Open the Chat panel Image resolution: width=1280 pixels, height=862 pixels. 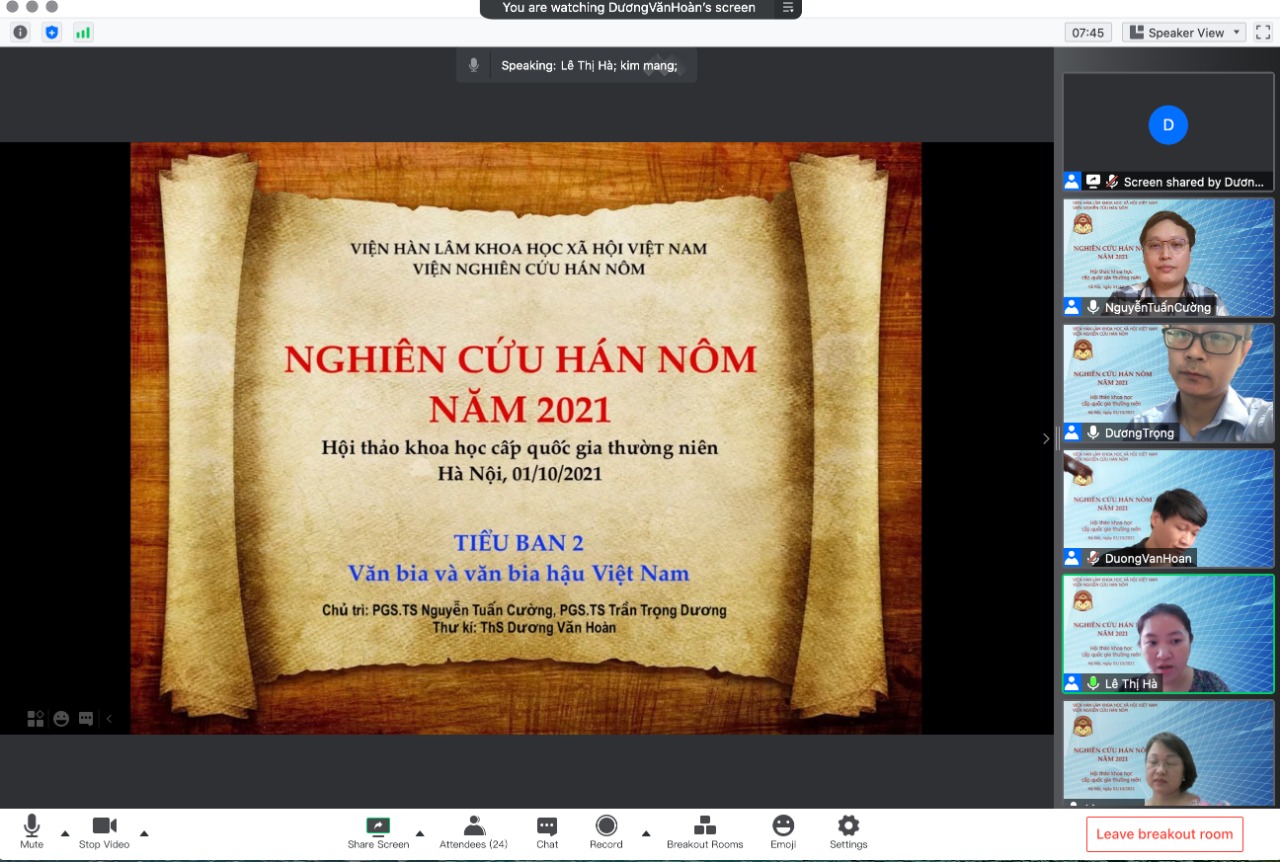coord(547,830)
